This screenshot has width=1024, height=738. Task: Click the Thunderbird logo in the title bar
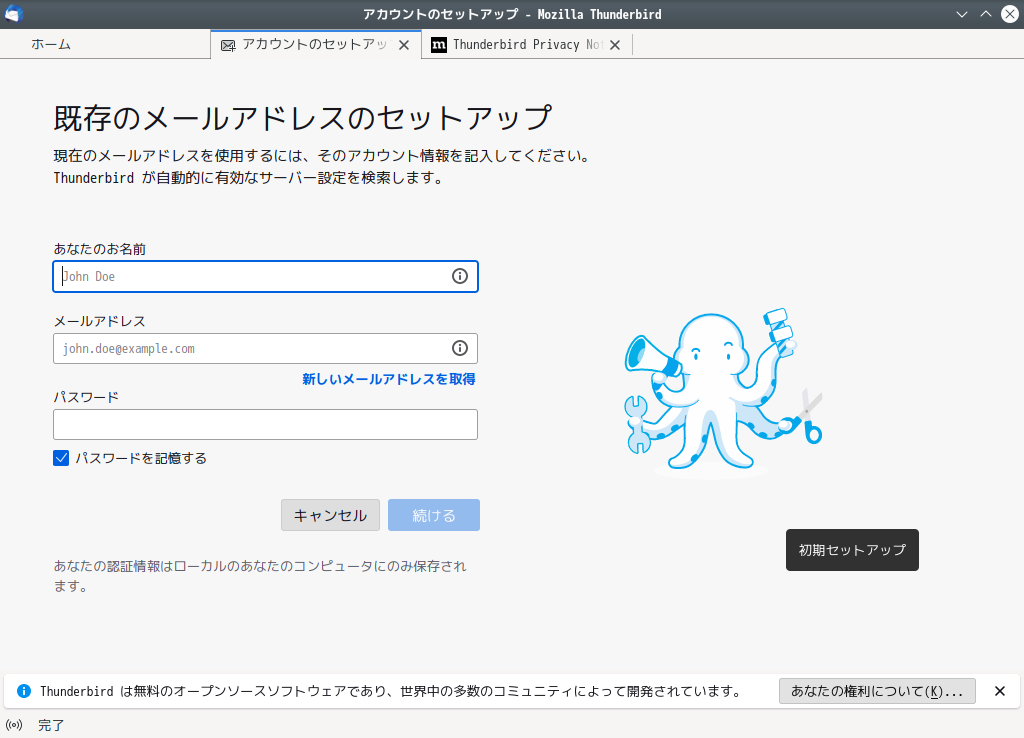click(14, 14)
